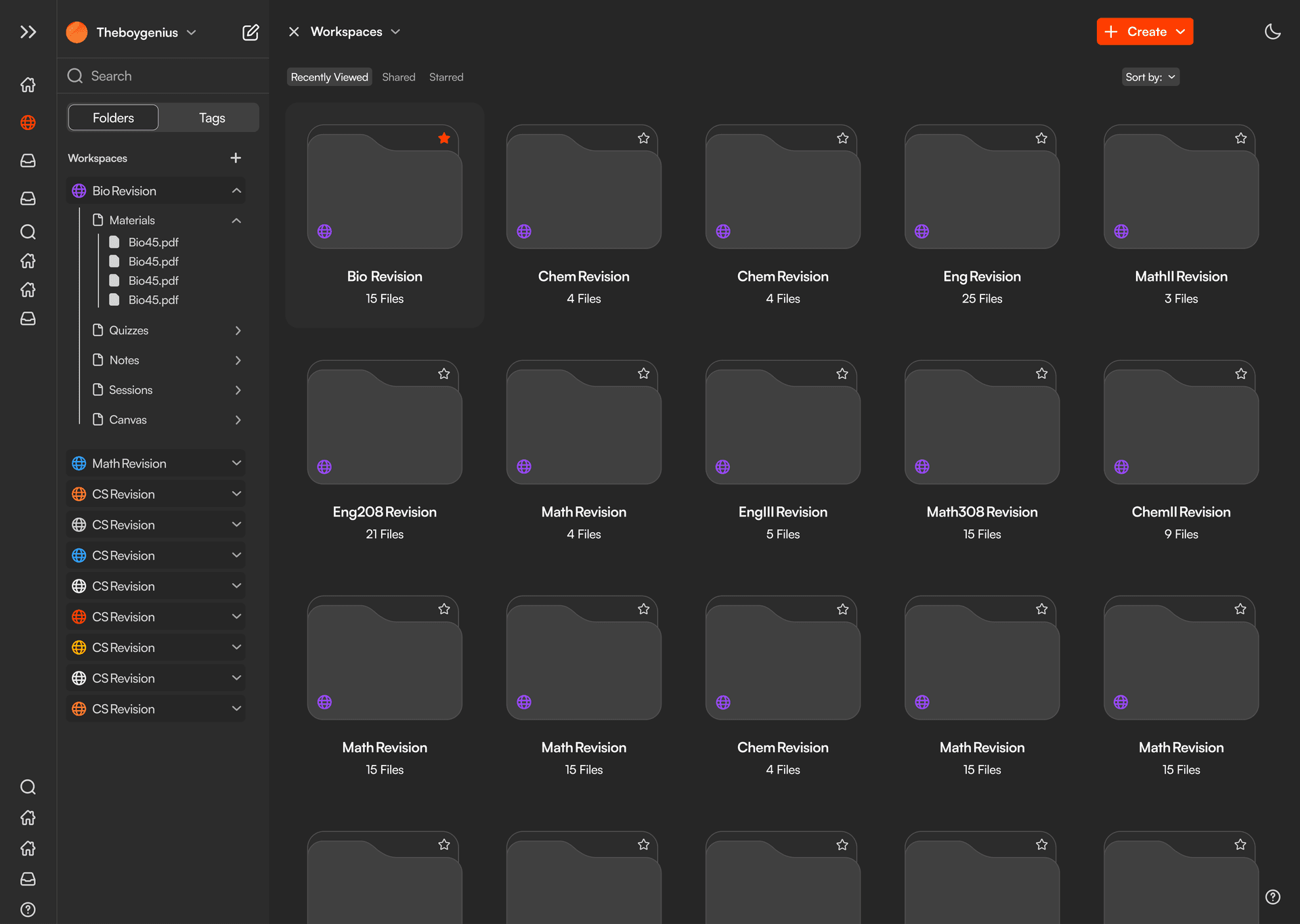1300x924 pixels.
Task: Open Theboygenius account menu
Action: pos(137,32)
